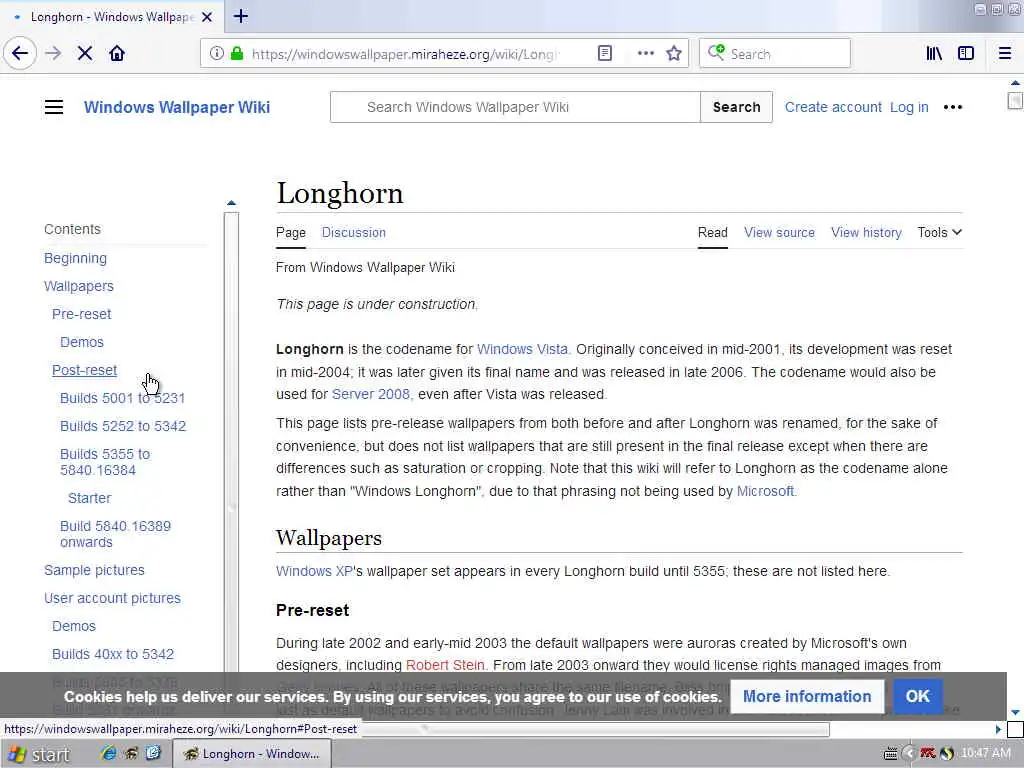Screen dimensions: 1024x768
Task: Open page actions three-dot menu in address bar
Action: [645, 54]
